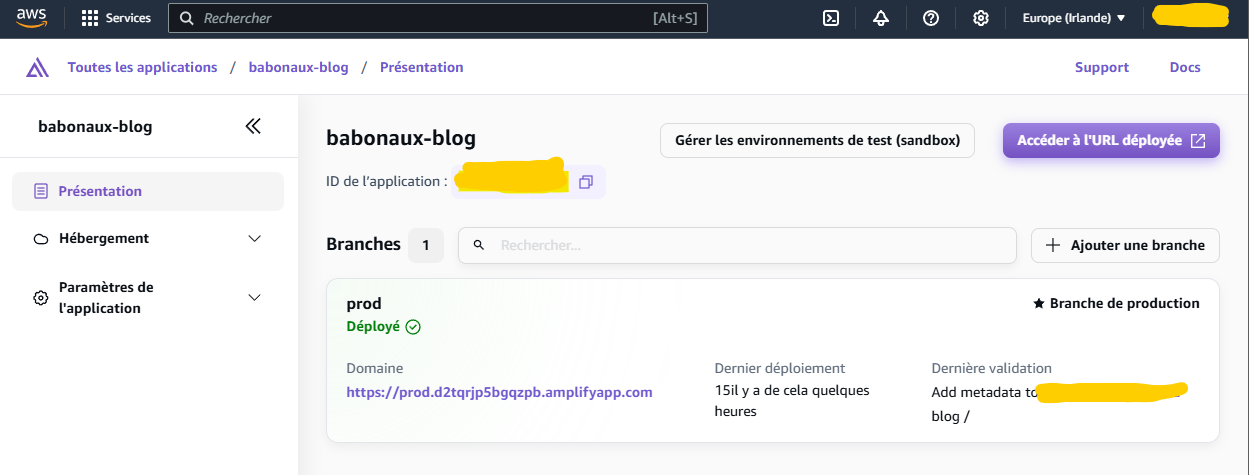Click the plus icon on Ajouter une branche
Viewport: 1249px width, 475px height.
(1053, 245)
